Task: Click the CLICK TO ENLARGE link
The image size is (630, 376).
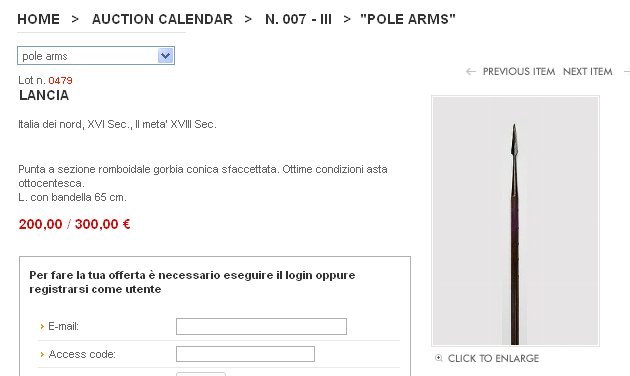Action: [493, 358]
